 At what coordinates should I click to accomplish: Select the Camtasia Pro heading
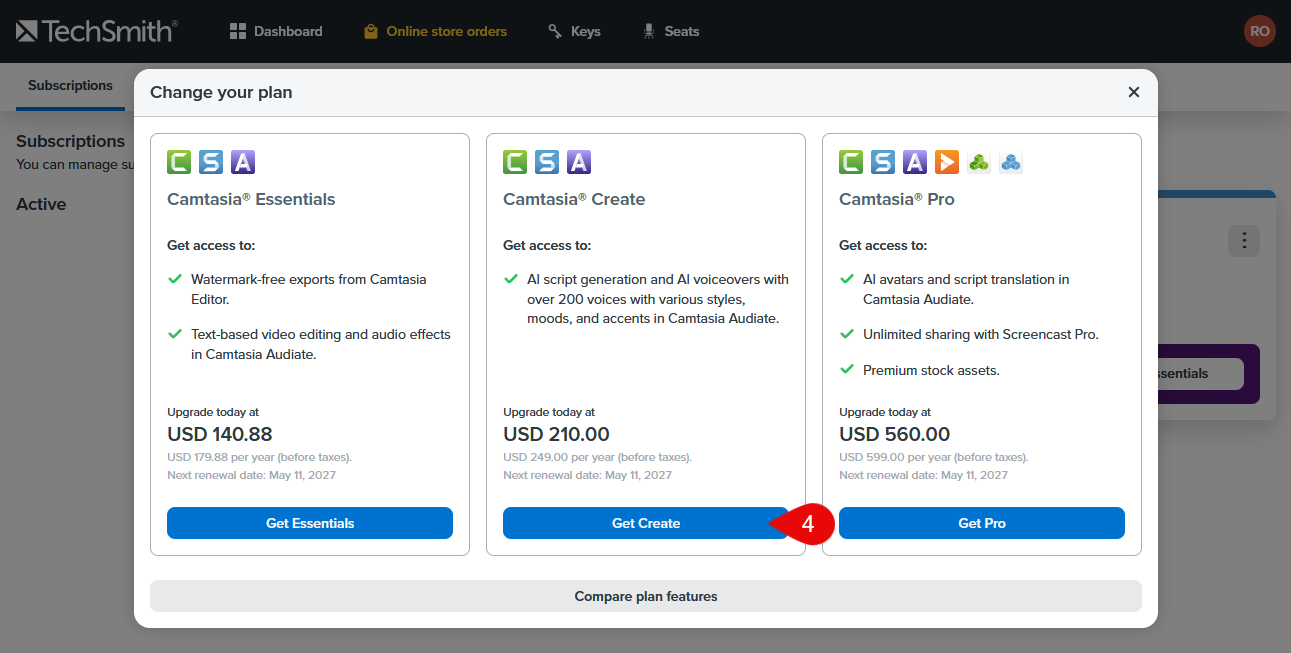pos(897,199)
